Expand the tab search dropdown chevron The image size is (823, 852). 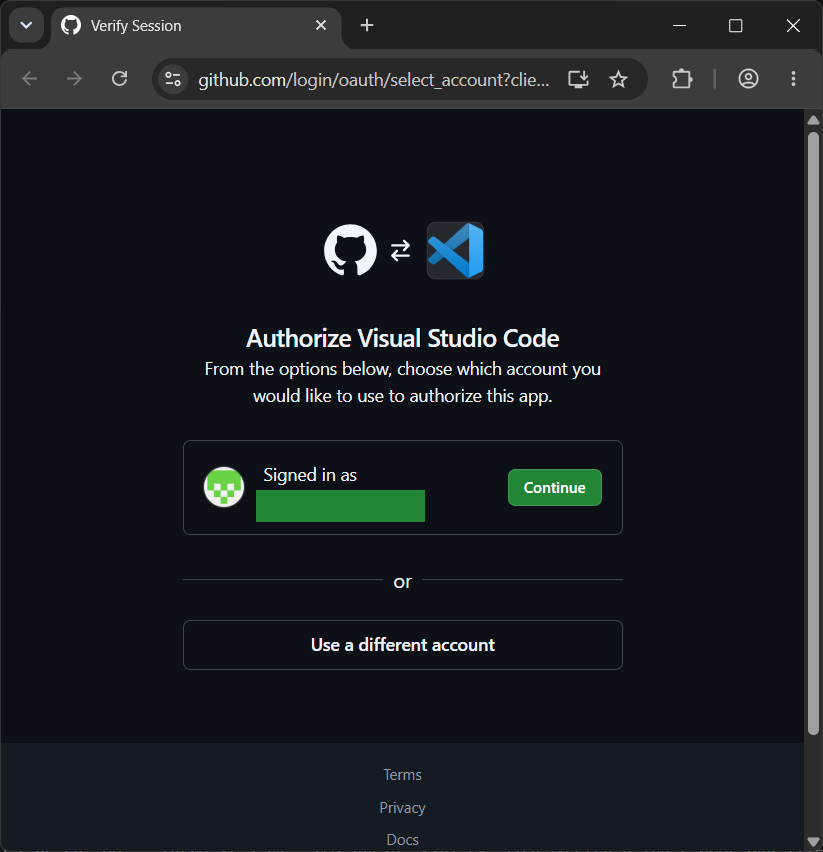[26, 26]
